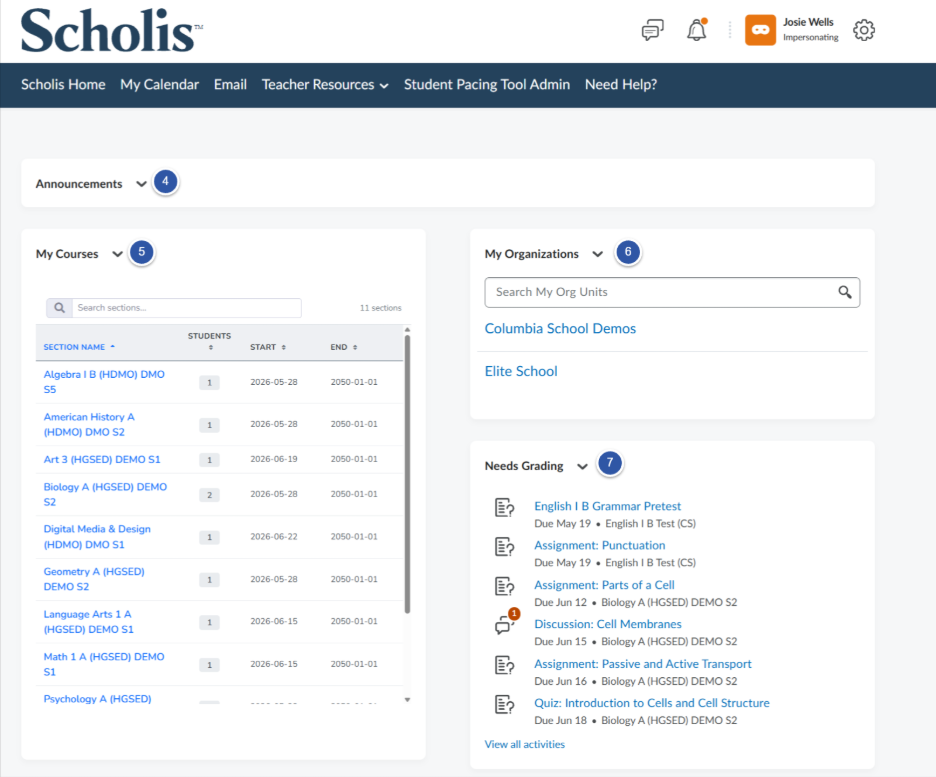Screen dimensions: 936x777
Task: Open the admin tools gear icon
Action: [x=864, y=30]
